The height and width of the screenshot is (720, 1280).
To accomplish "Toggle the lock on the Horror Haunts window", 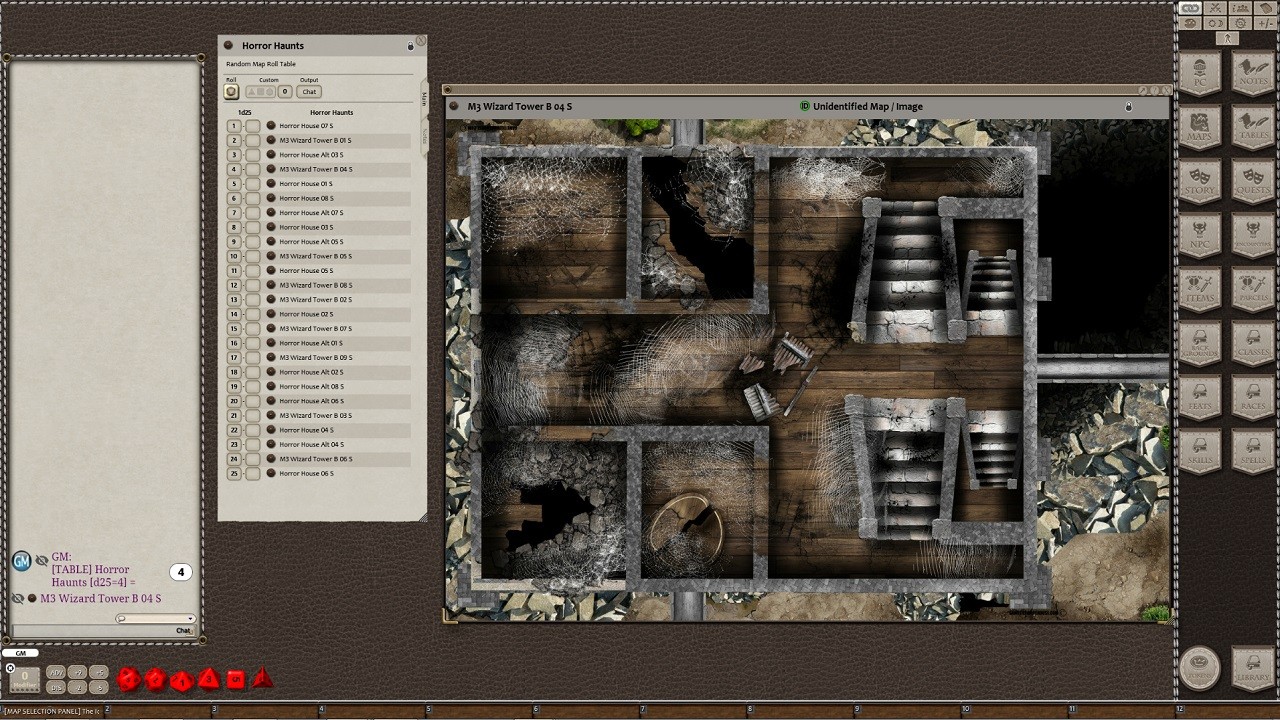I will point(410,45).
